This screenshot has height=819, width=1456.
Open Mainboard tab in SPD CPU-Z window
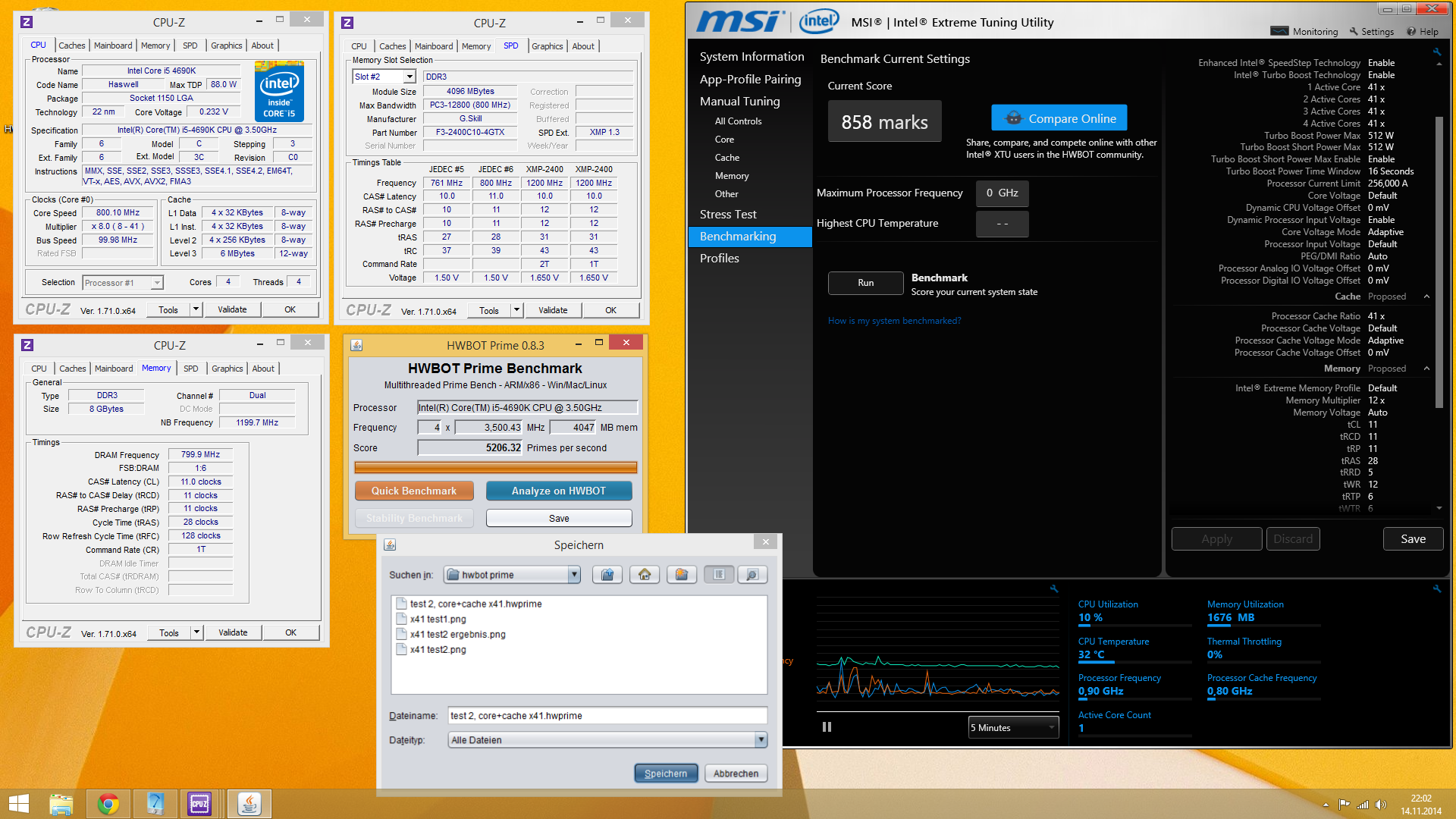pos(434,46)
